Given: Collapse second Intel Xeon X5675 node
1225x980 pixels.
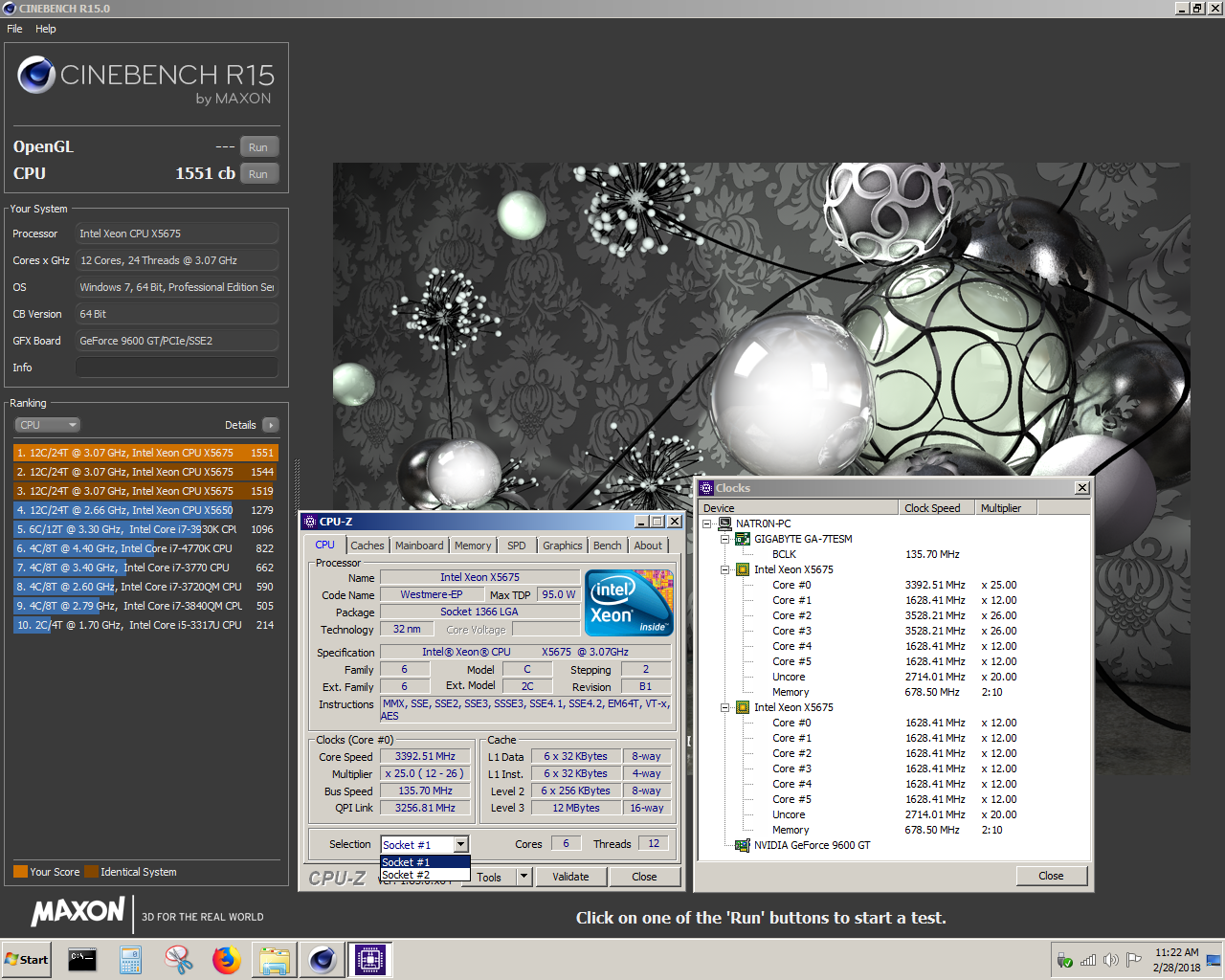Looking at the screenshot, I should (725, 707).
